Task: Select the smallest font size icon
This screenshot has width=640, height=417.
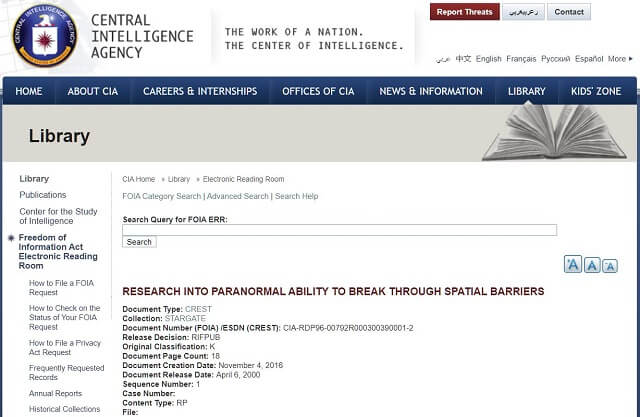Action: [610, 266]
